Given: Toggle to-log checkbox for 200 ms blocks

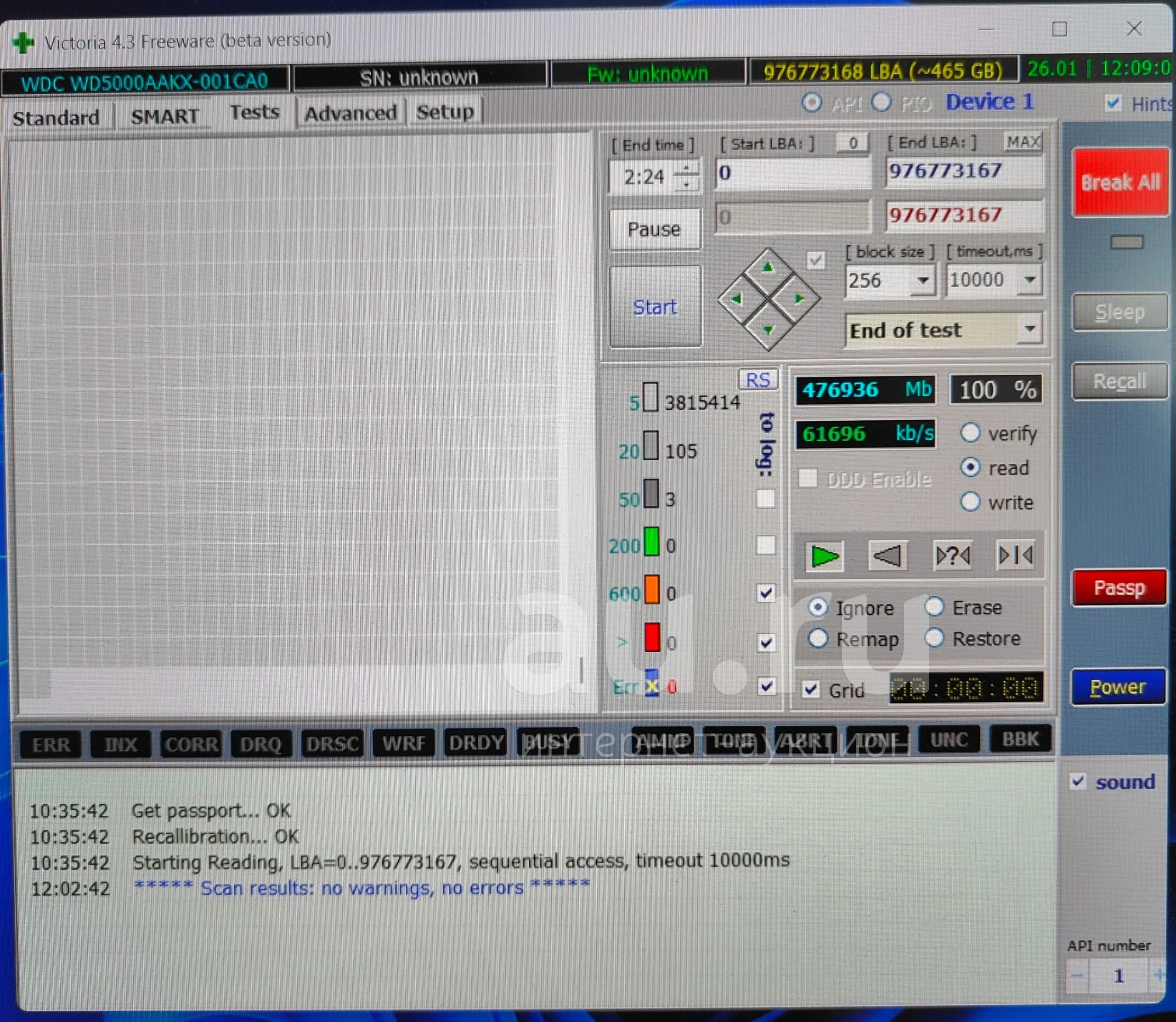Looking at the screenshot, I should click(x=765, y=545).
